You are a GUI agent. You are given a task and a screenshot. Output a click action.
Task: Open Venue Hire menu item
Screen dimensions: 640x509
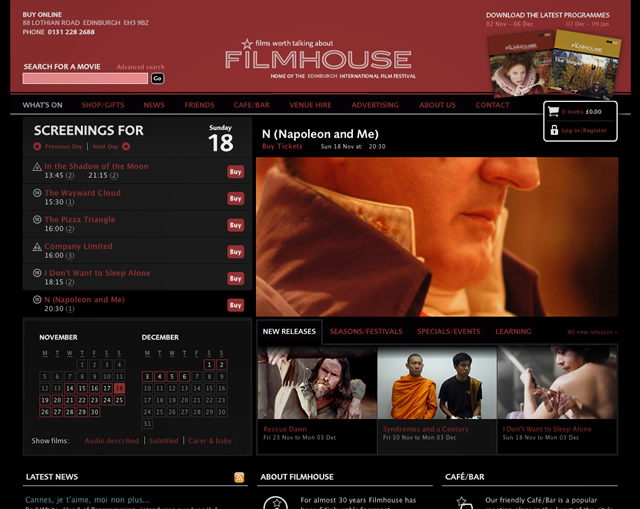tap(310, 105)
